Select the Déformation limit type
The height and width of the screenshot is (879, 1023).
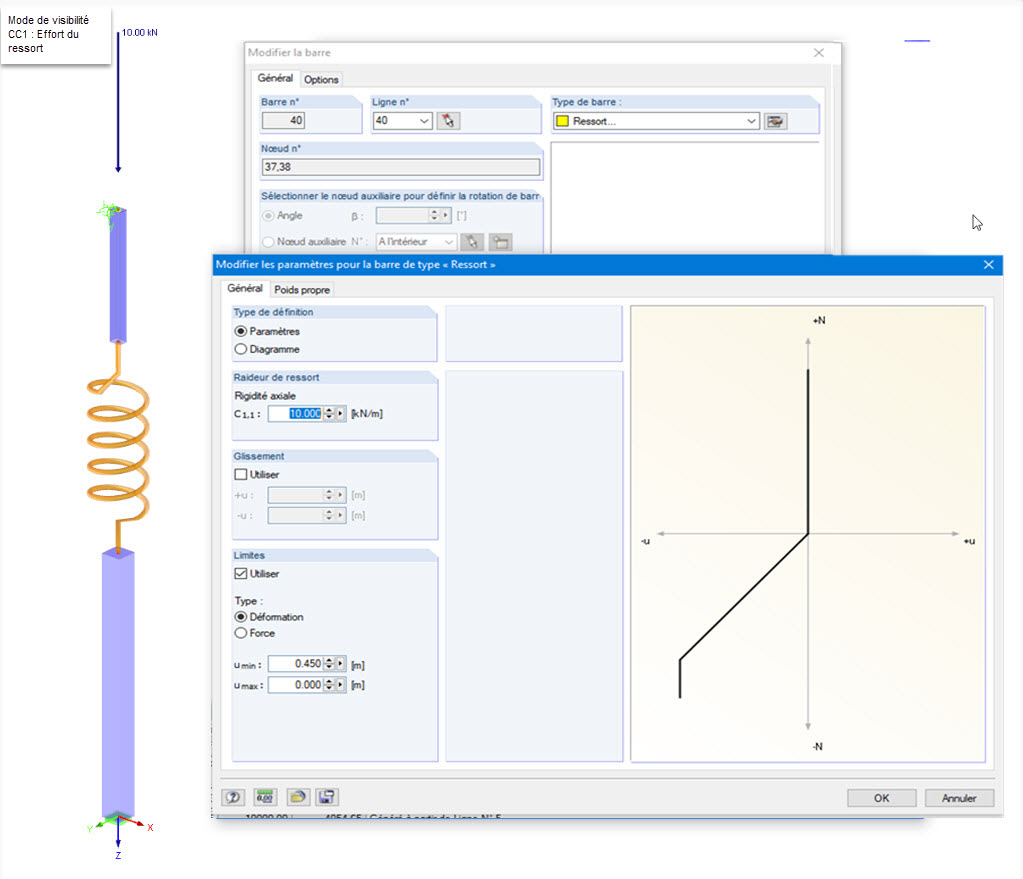[x=241, y=617]
